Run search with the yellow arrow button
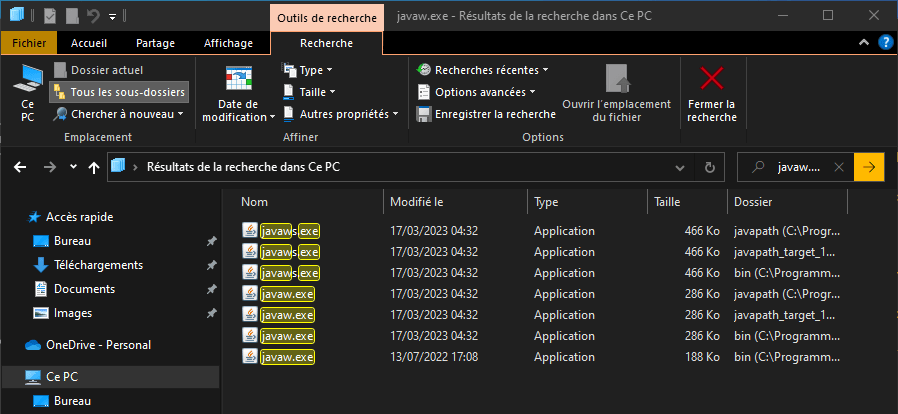The height and width of the screenshot is (414, 898). [869, 167]
